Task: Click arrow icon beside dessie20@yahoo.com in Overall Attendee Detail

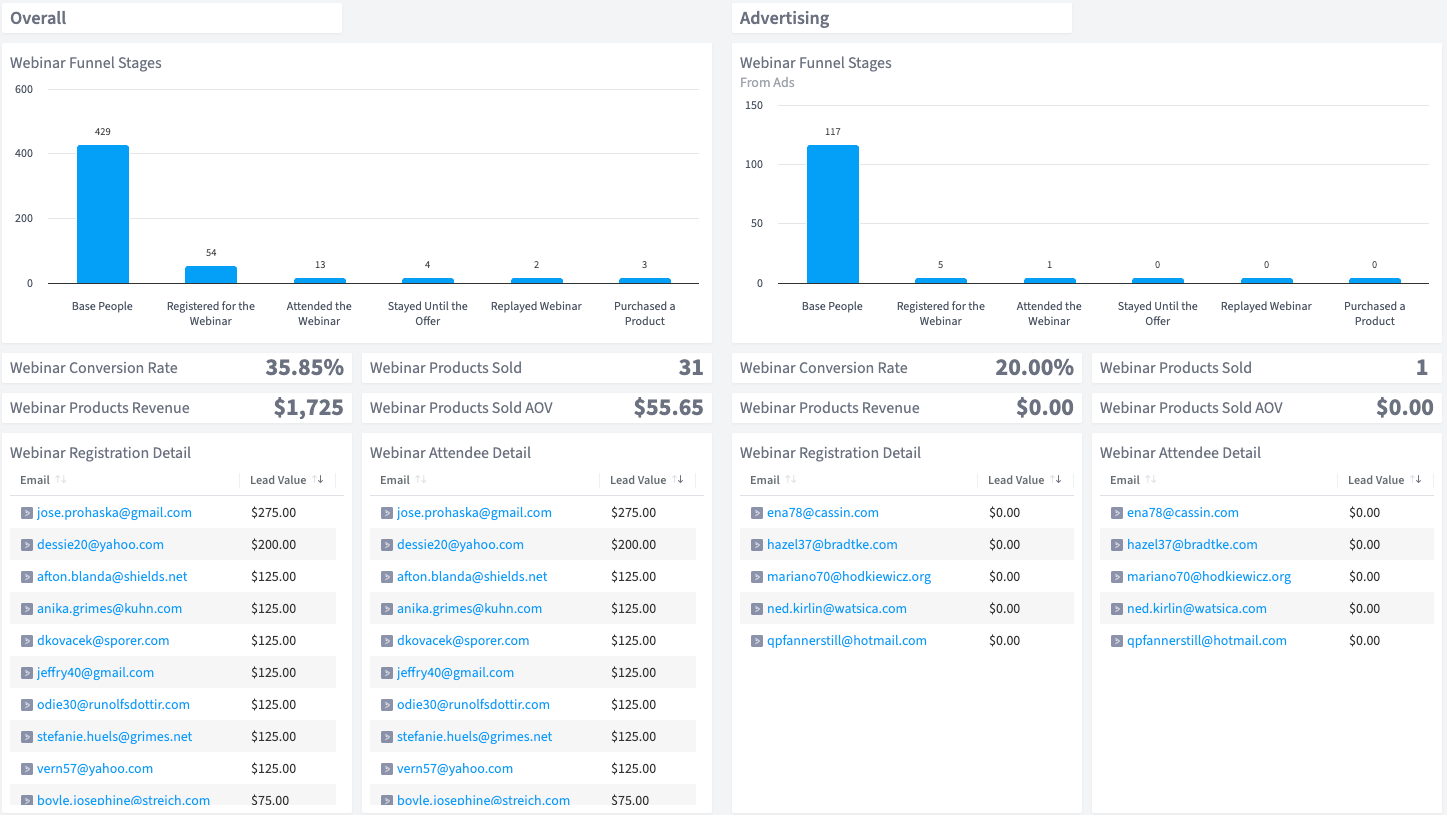Action: point(387,545)
